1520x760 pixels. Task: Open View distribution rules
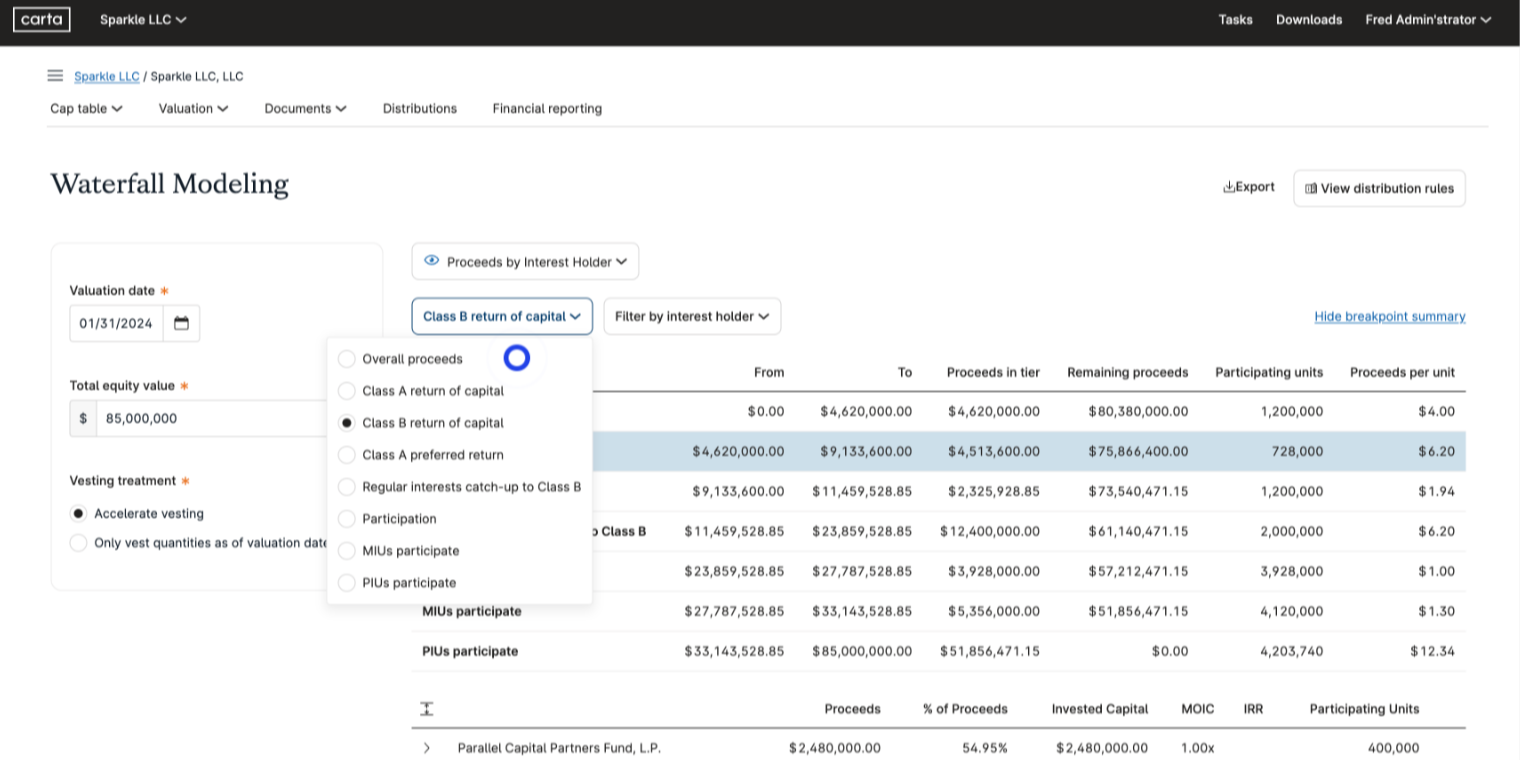(x=1379, y=188)
